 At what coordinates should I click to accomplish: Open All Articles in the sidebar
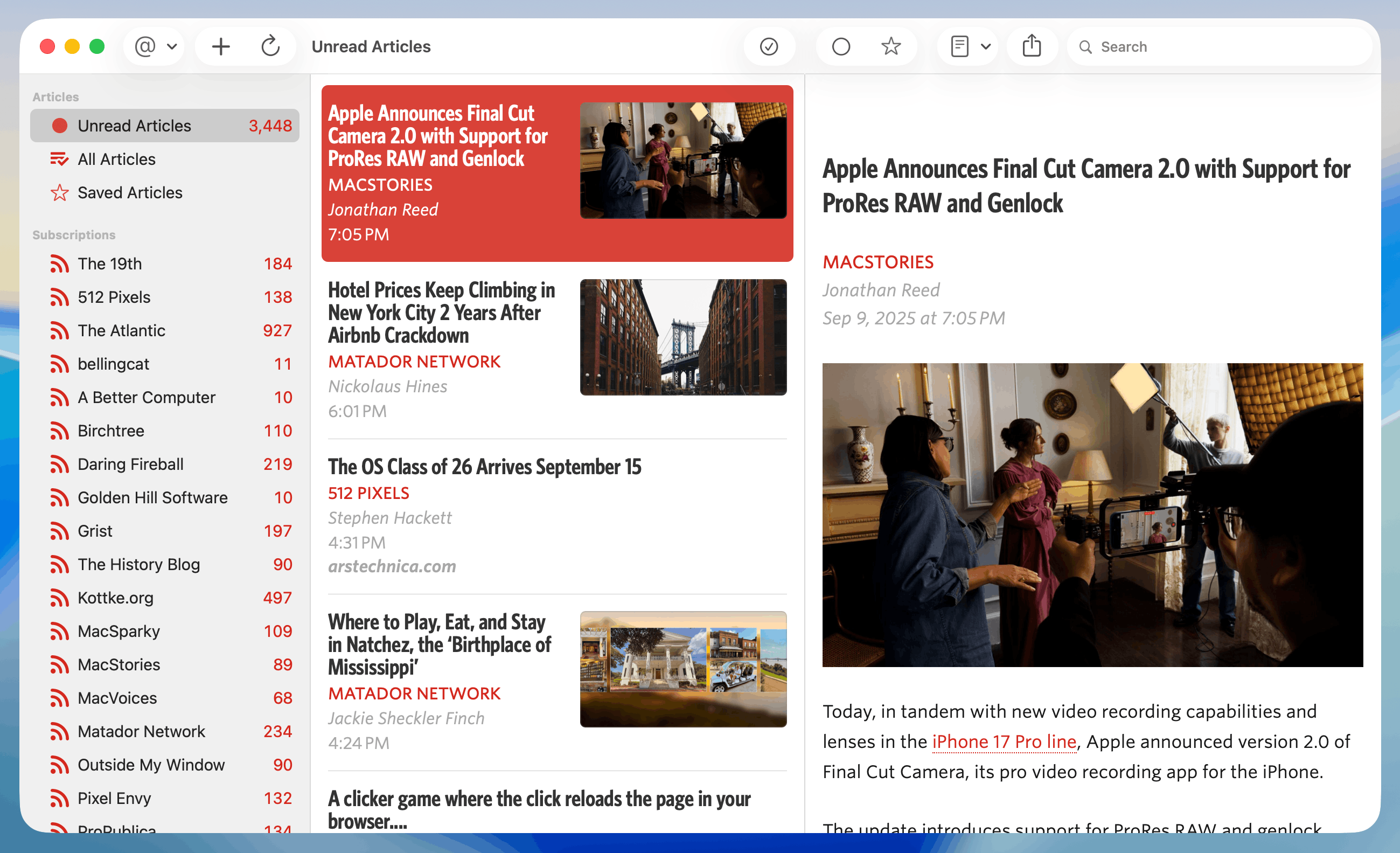[x=164, y=159]
